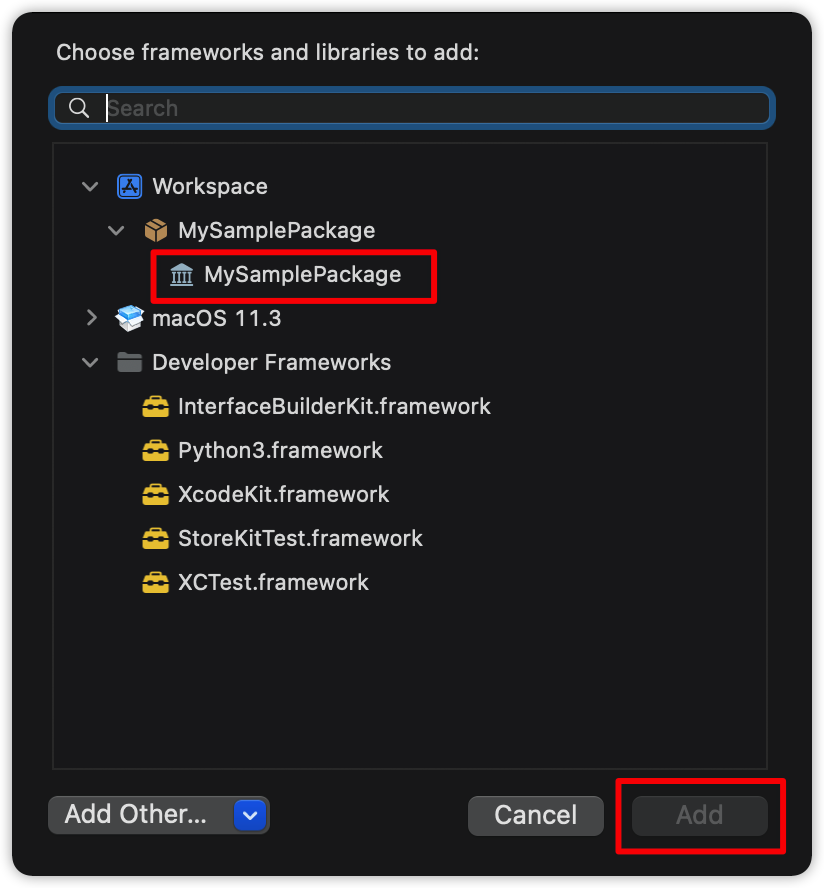Collapse the Developer Frameworks group
This screenshot has width=824, height=888.
pyautogui.click(x=91, y=362)
